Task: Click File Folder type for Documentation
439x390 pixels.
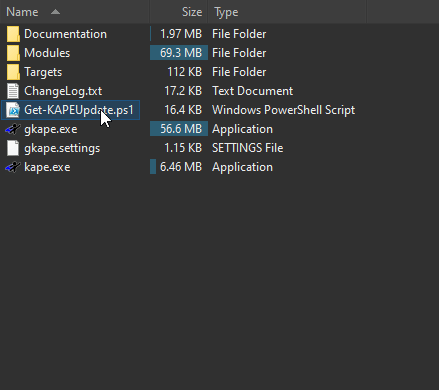Action: click(x=239, y=34)
